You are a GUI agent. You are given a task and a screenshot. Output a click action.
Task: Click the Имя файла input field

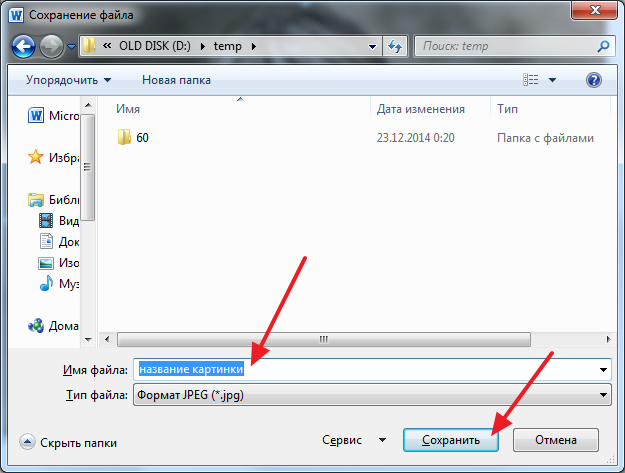(366, 369)
